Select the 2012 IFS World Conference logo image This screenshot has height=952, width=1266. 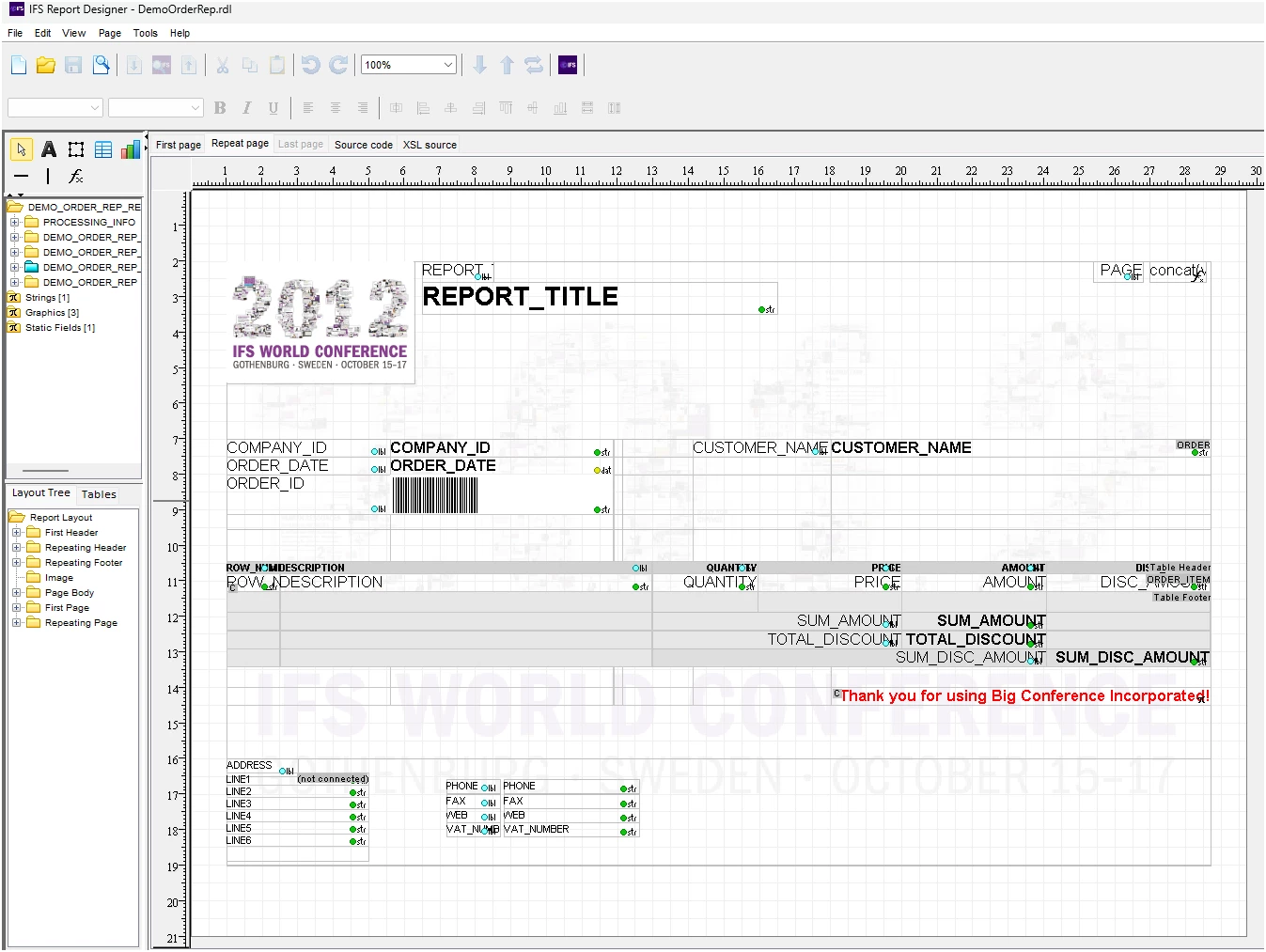[x=320, y=323]
